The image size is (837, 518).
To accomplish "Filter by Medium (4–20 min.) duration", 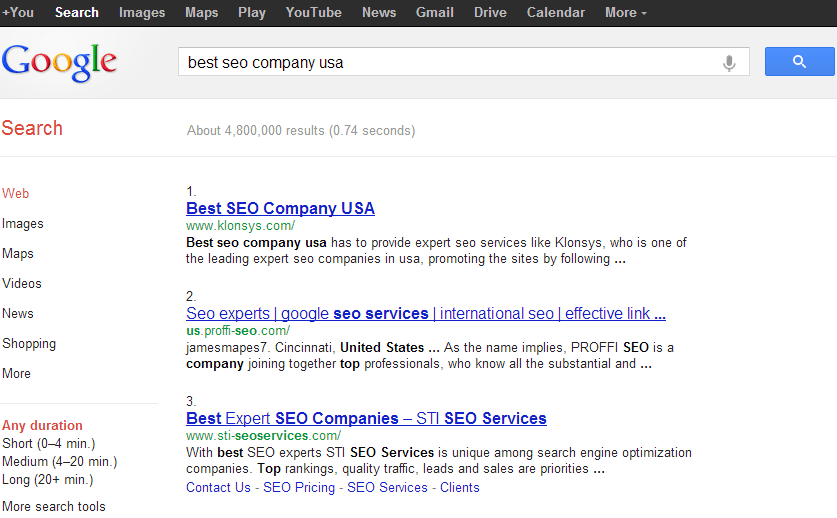I will [60, 462].
